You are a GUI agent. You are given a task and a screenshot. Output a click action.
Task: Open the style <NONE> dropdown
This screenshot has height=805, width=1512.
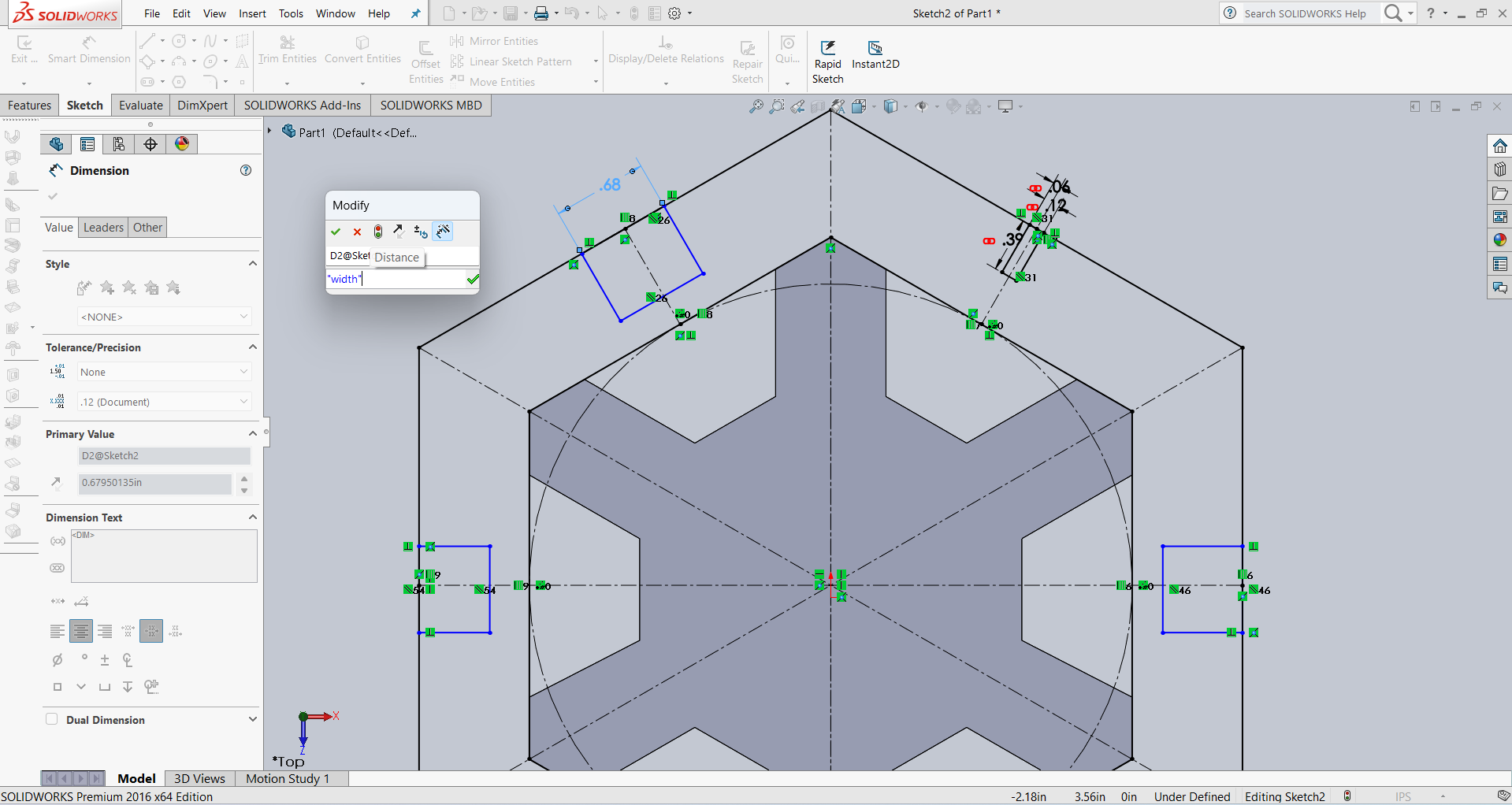(165, 317)
